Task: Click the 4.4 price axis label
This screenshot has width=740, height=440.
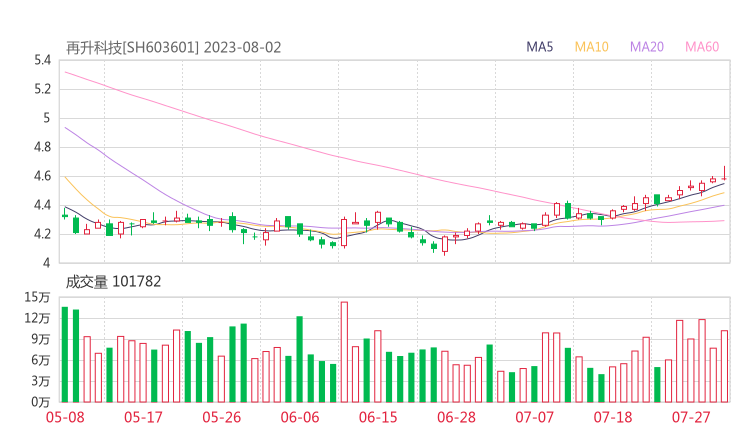Action: (x=42, y=205)
